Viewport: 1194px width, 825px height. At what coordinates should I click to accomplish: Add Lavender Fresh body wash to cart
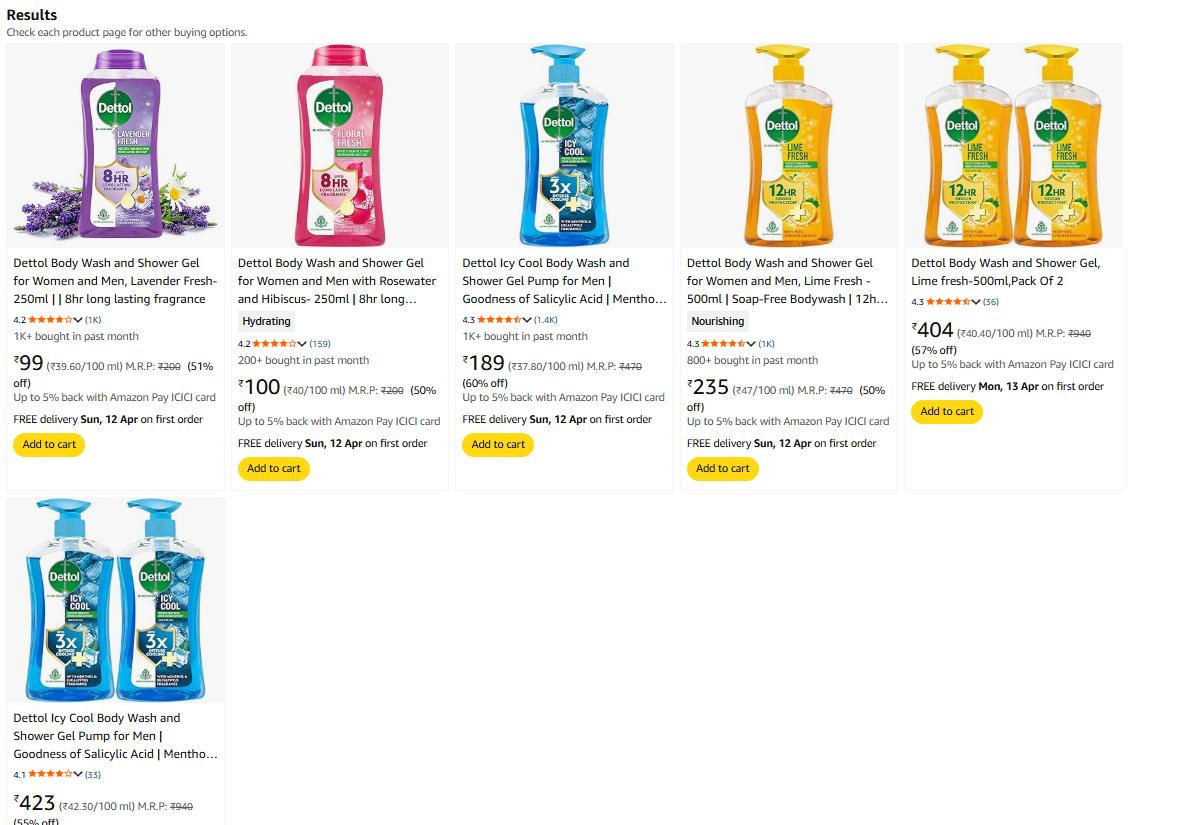tap(49, 445)
